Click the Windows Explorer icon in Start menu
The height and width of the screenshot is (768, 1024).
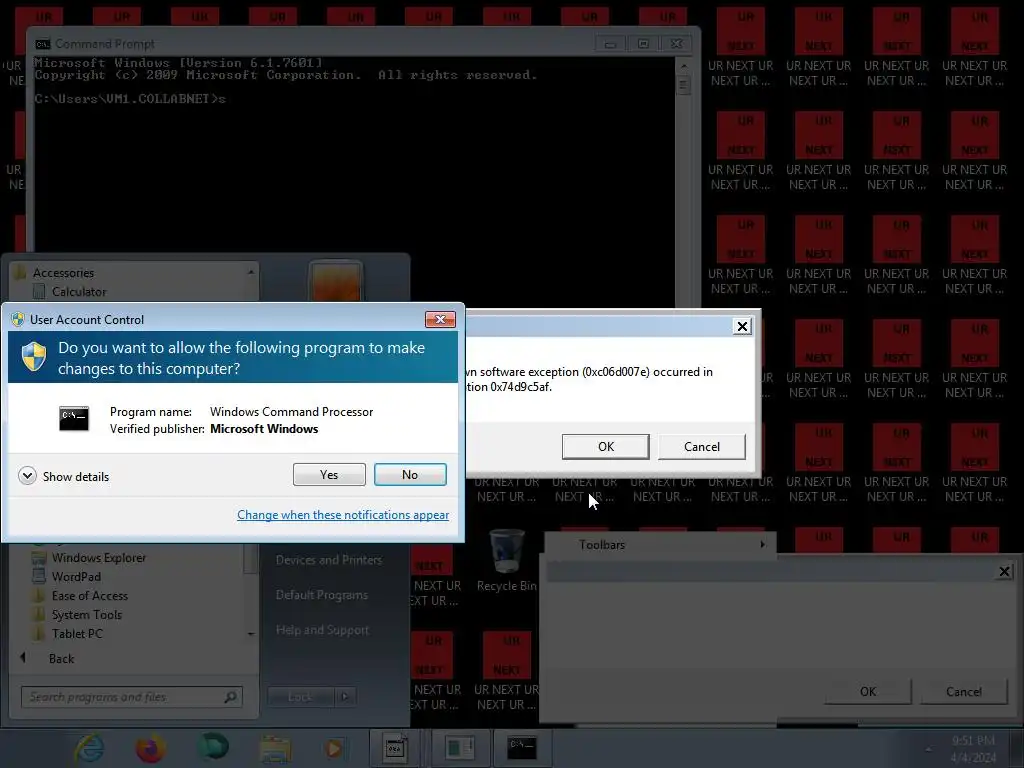[x=39, y=558]
